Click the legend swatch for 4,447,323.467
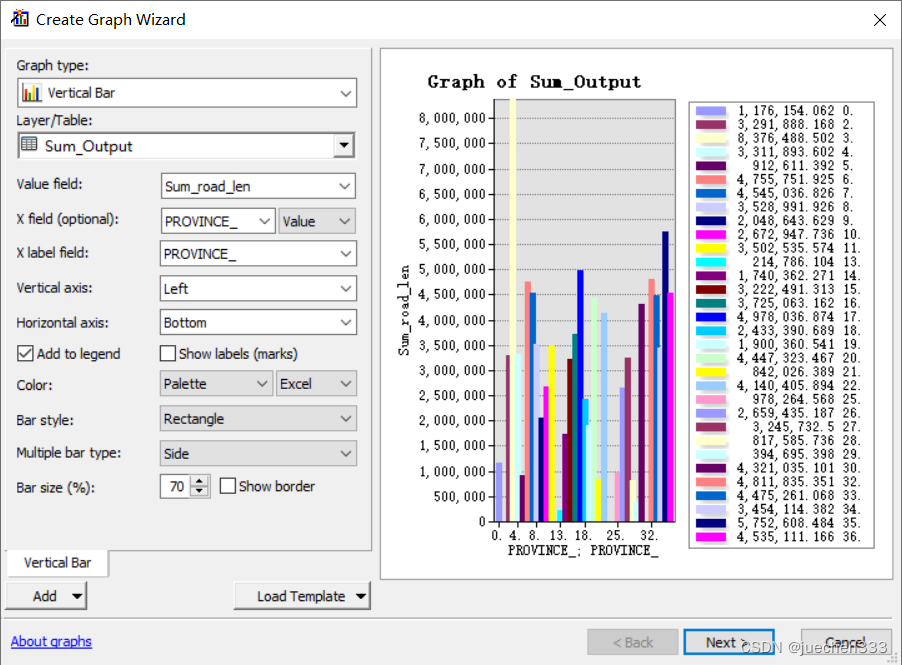Screen dimensions: 902x665 (x=711, y=358)
